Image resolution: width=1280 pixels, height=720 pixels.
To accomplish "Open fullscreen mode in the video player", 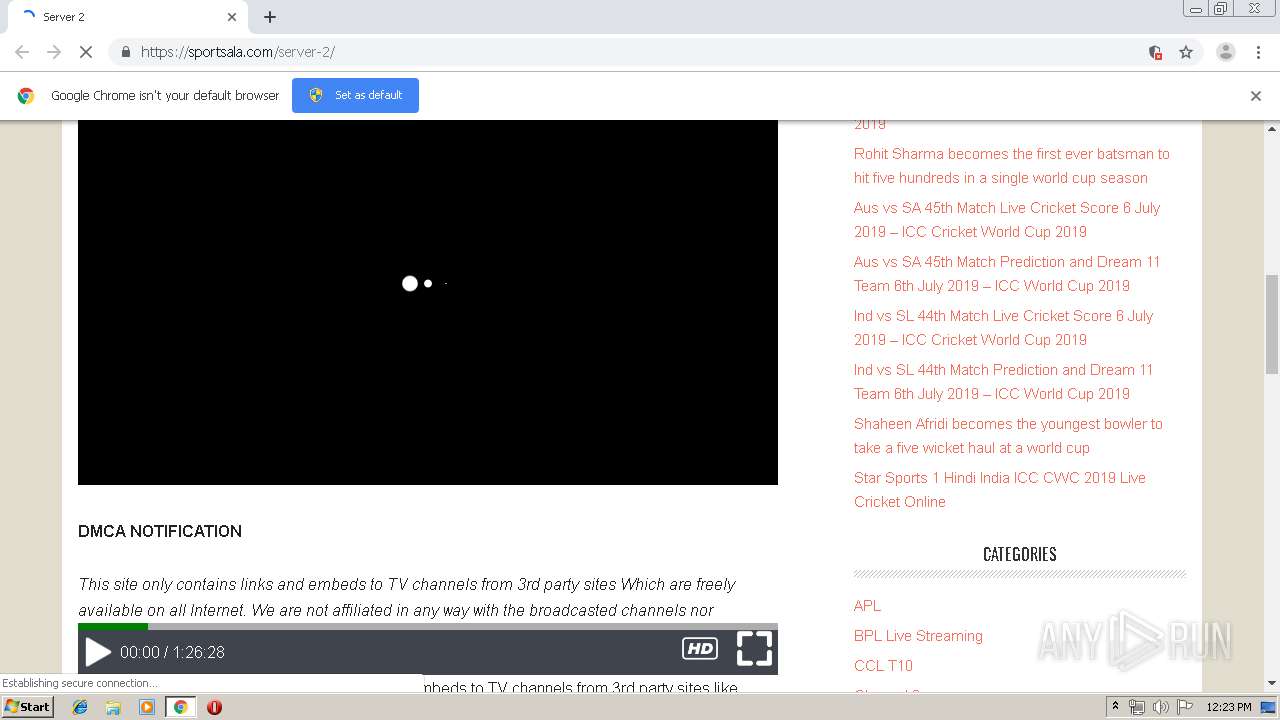I will 754,649.
